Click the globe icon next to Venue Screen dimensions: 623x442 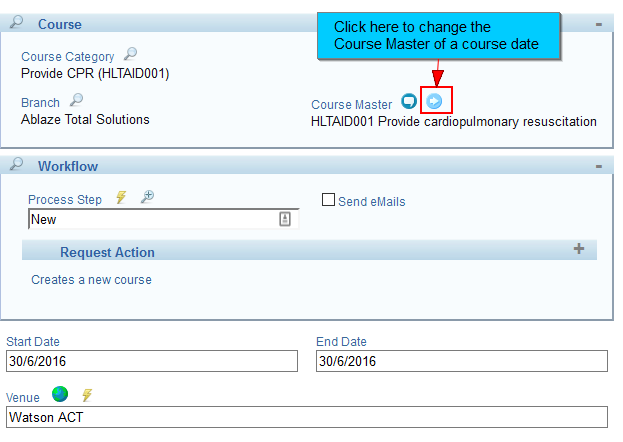60,394
